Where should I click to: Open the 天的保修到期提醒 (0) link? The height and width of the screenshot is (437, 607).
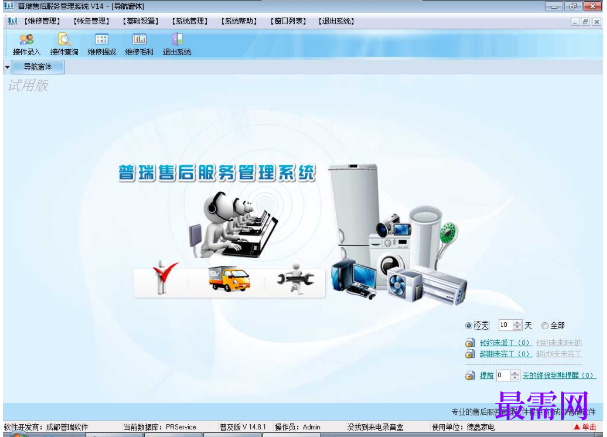click(559, 375)
